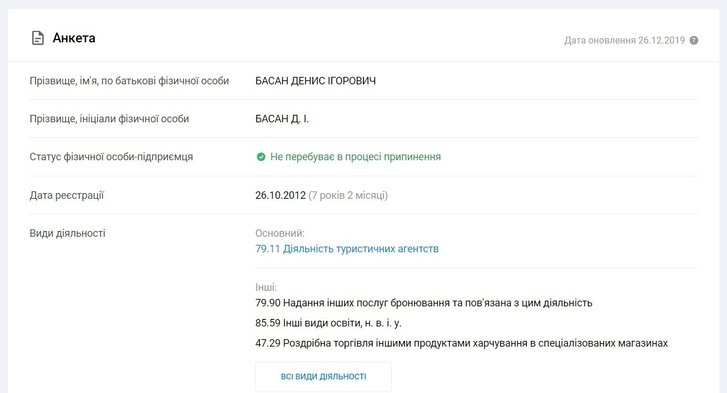
Task: Click the Дата реєстрації label
Action: tap(67, 195)
